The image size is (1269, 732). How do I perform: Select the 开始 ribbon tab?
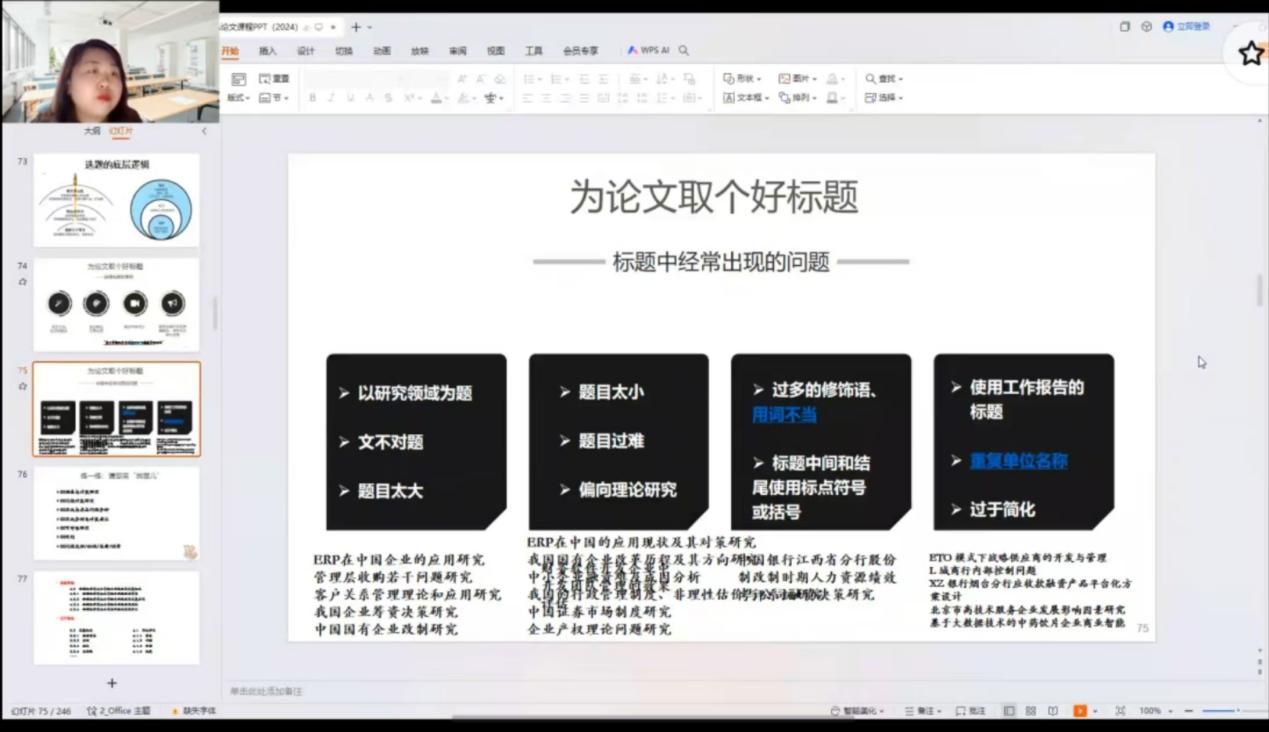point(230,51)
